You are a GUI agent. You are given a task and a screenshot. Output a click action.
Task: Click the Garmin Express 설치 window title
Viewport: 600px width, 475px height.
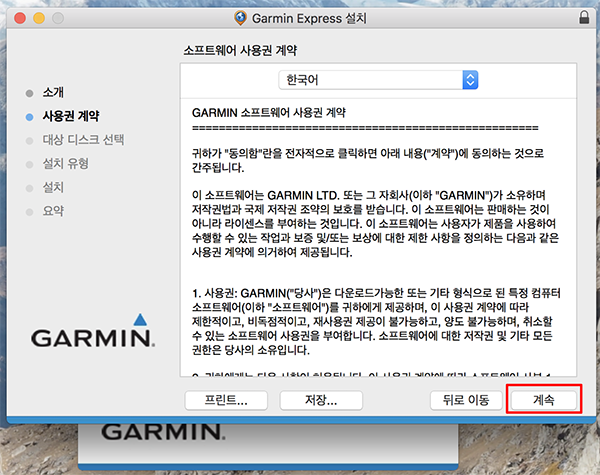309,18
